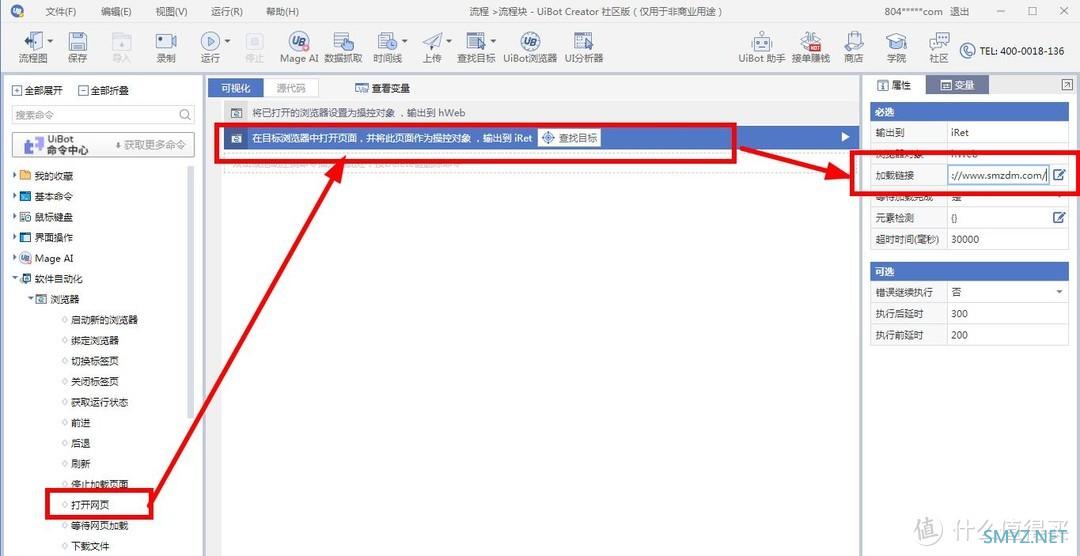Open the 商店 store
1080x556 pixels.
coord(853,48)
